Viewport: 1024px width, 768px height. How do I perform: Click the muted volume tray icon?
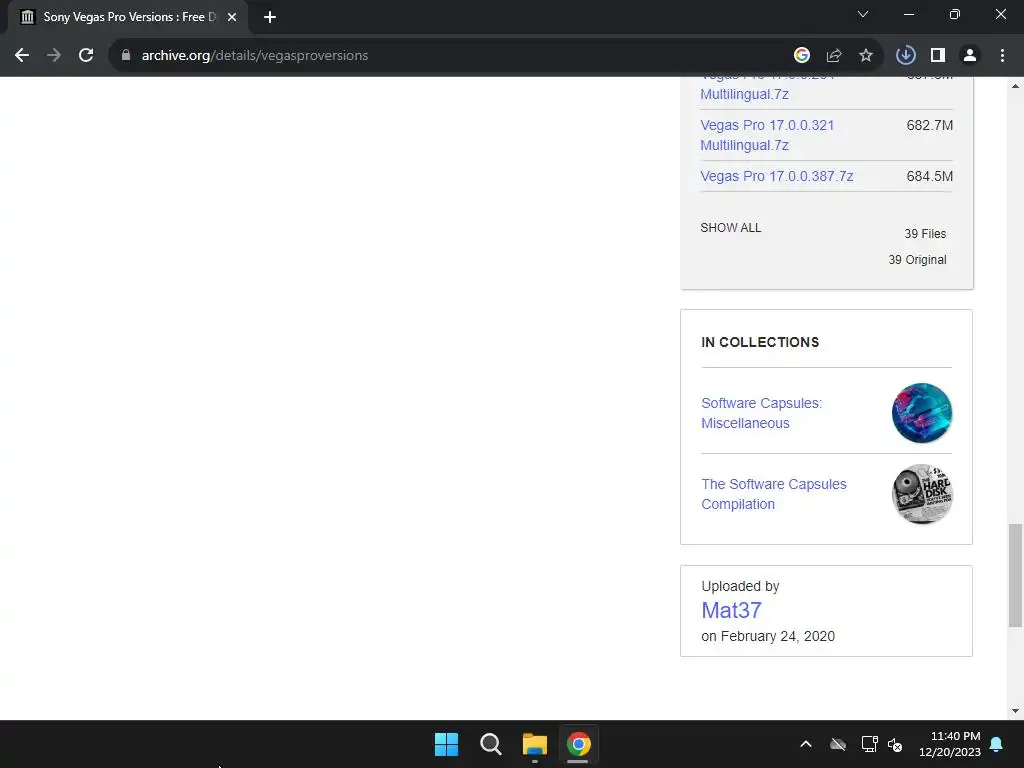pyautogui.click(x=895, y=744)
